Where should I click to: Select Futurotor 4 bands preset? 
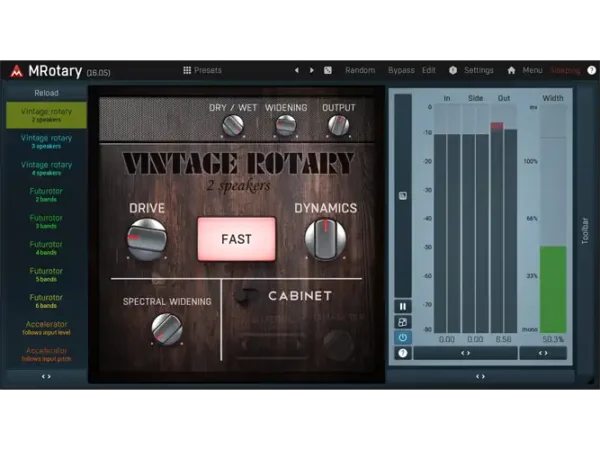pos(46,248)
